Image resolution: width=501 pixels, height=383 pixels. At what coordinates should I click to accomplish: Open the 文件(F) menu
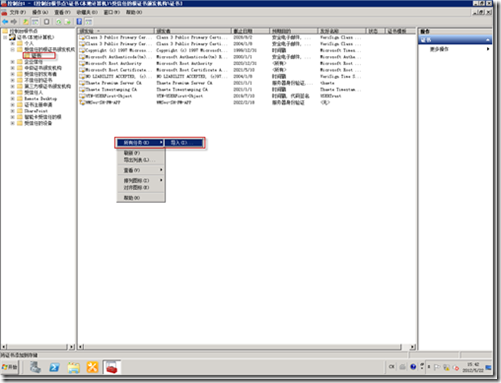tap(17, 12)
